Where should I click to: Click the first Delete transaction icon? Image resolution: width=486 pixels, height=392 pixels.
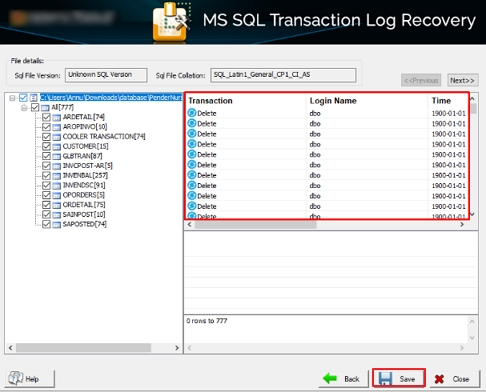192,113
